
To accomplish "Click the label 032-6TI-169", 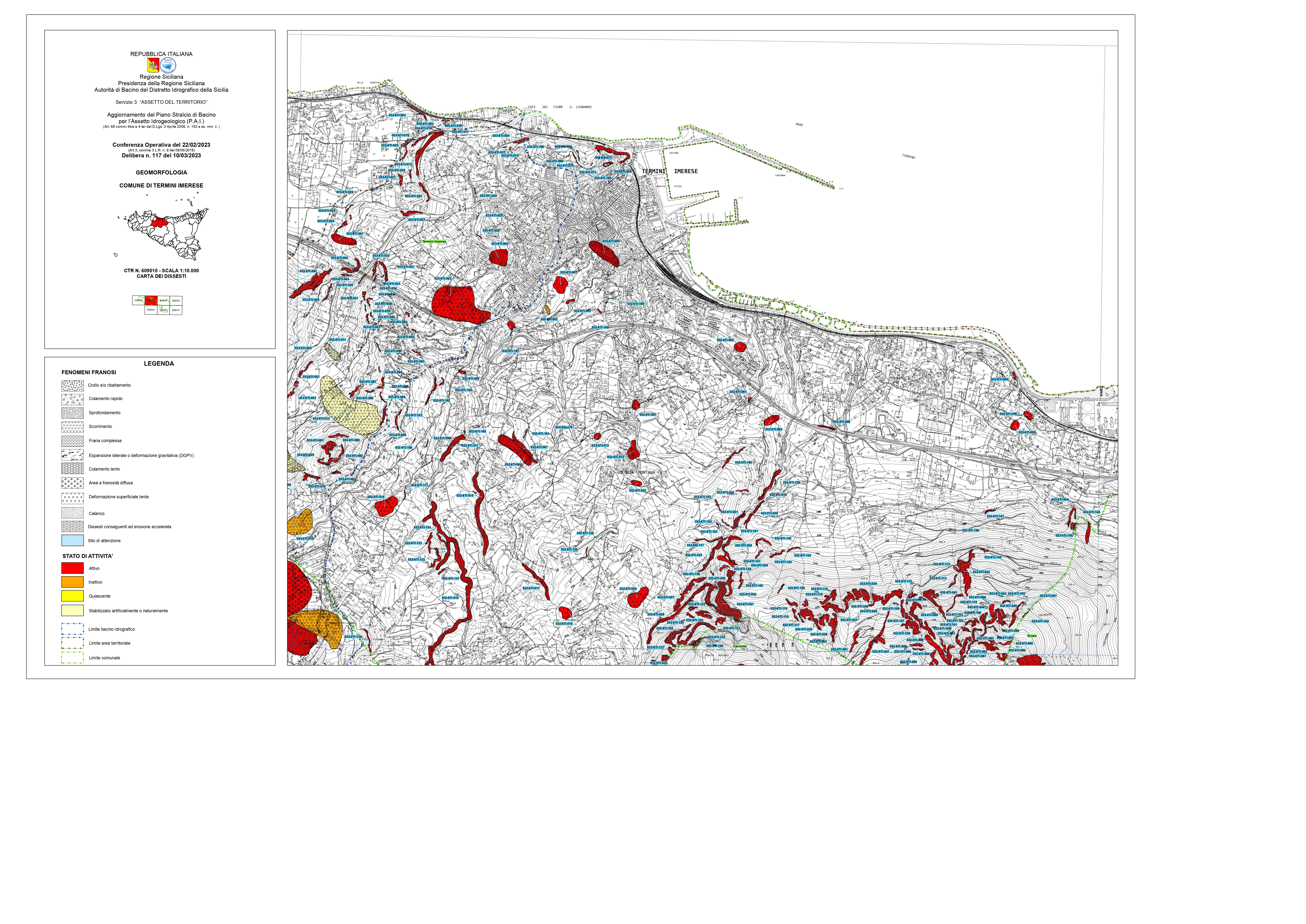I will (x=636, y=304).
